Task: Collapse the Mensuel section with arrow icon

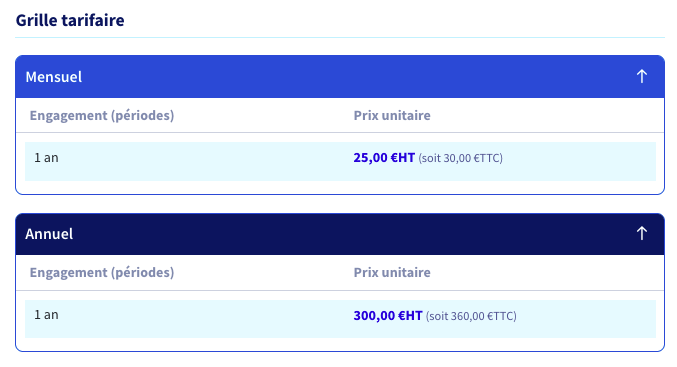Action: pyautogui.click(x=642, y=76)
